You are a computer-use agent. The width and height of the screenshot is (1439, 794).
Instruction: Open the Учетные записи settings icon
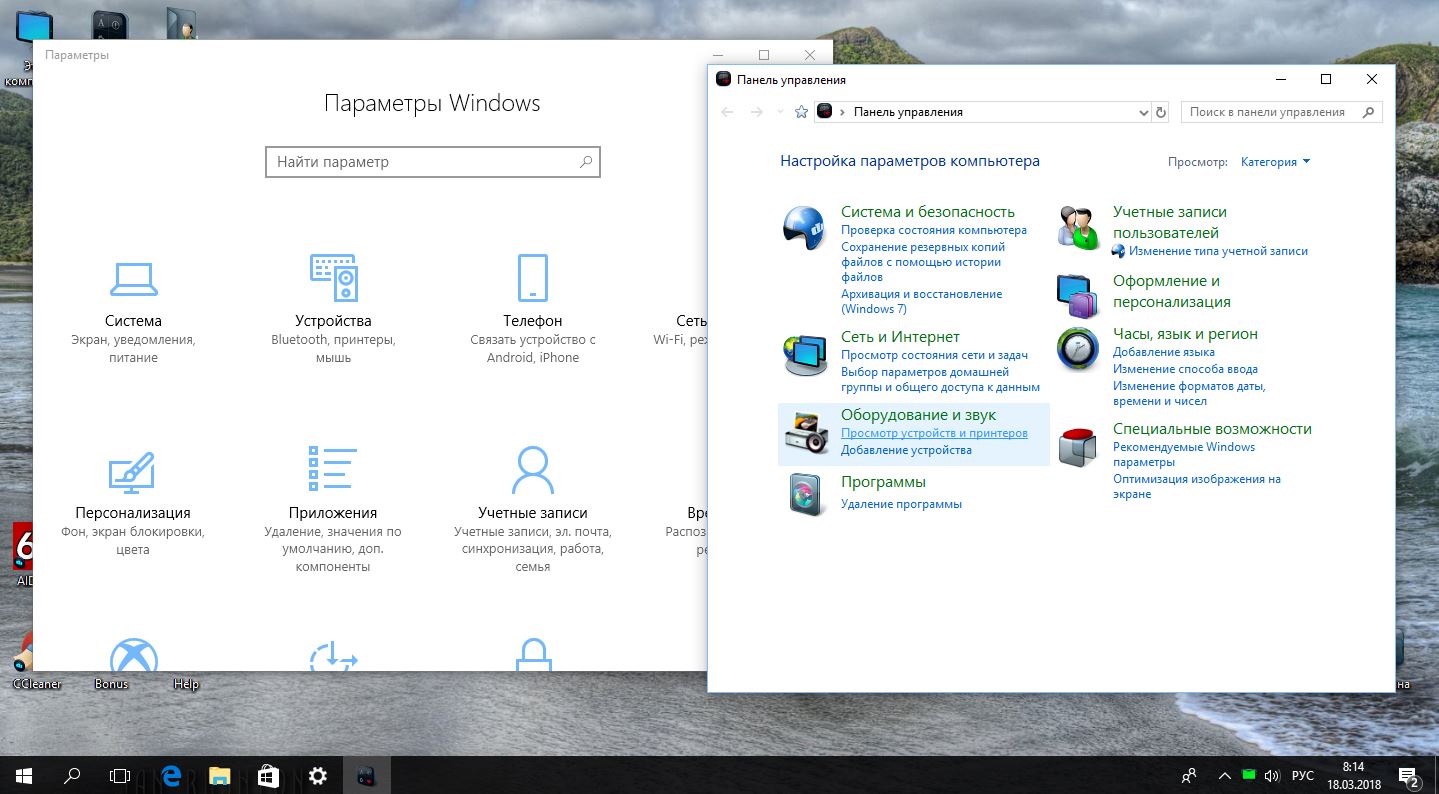point(532,470)
